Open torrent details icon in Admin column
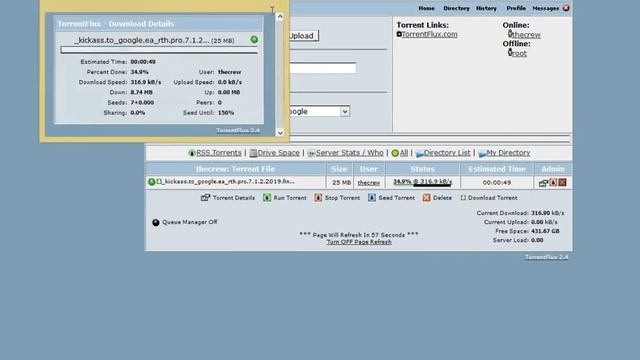The height and width of the screenshot is (360, 640). point(543,183)
